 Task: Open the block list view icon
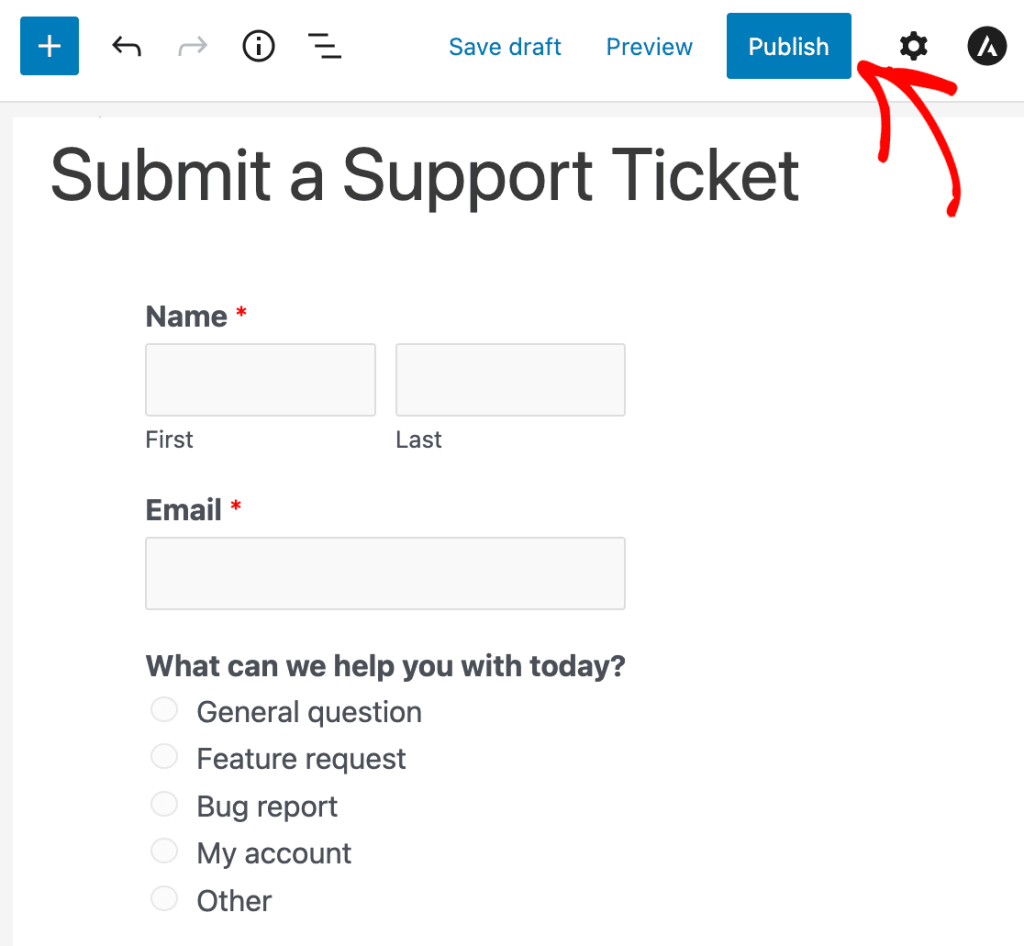click(x=324, y=46)
